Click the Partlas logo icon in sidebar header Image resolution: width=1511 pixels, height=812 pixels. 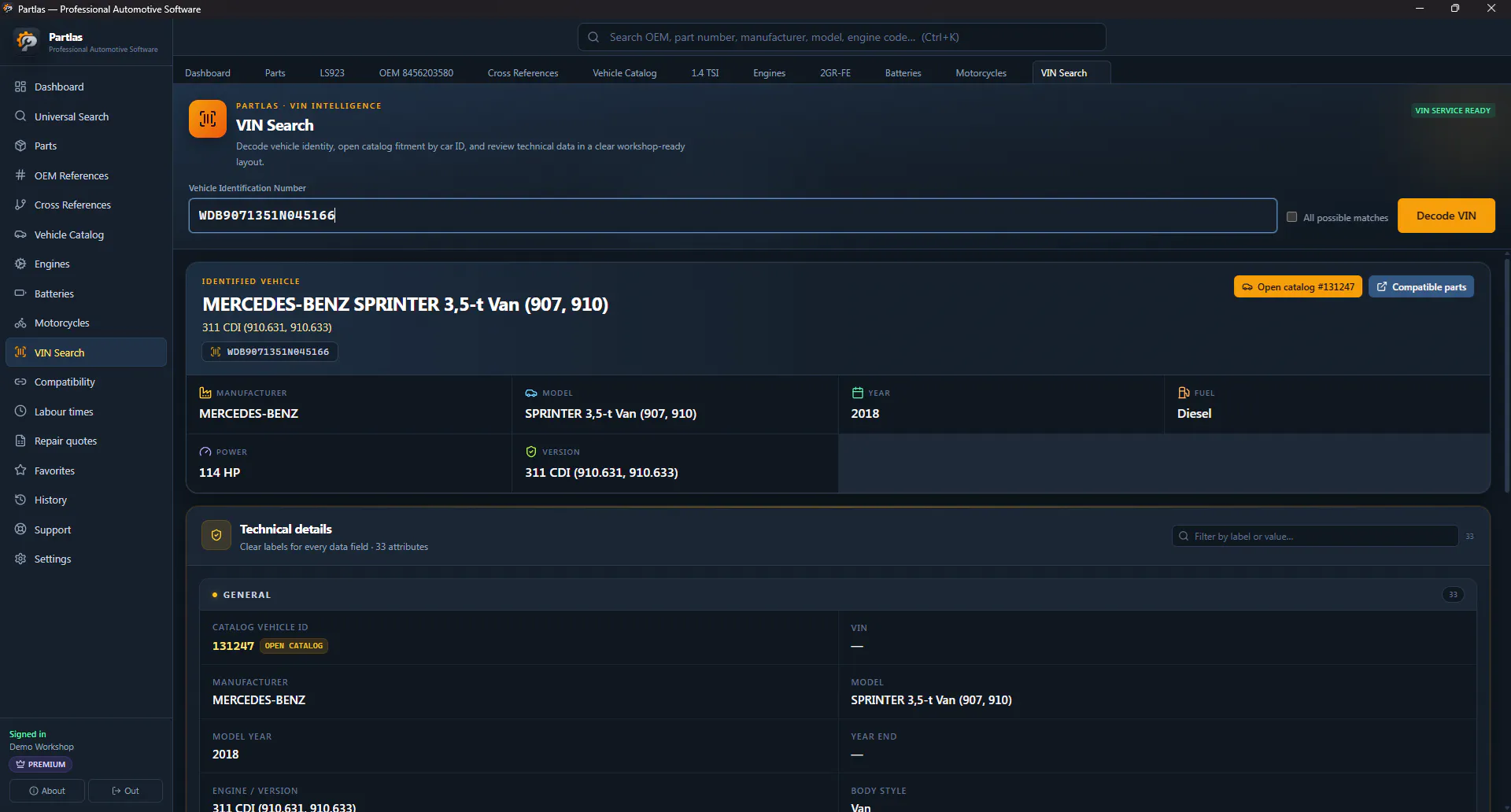(x=27, y=41)
